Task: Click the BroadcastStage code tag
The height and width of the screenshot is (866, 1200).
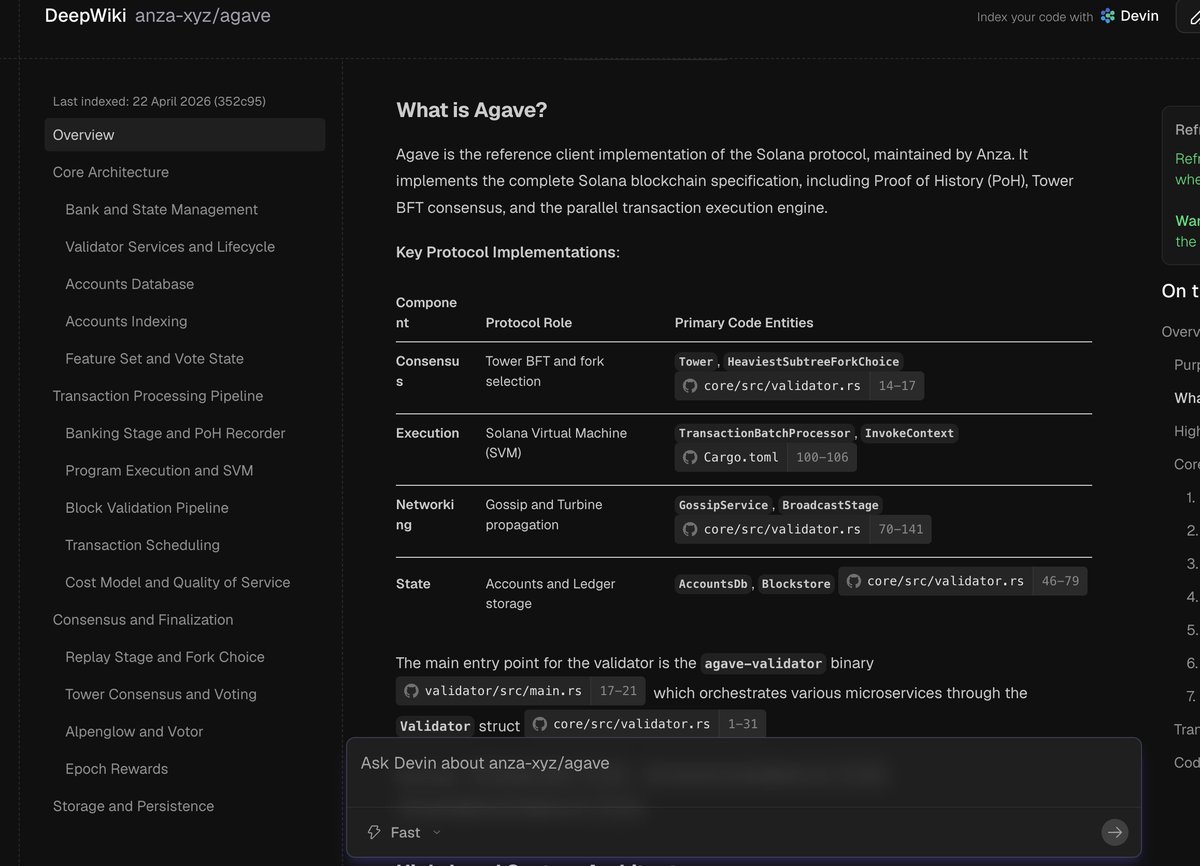Action: coord(830,505)
